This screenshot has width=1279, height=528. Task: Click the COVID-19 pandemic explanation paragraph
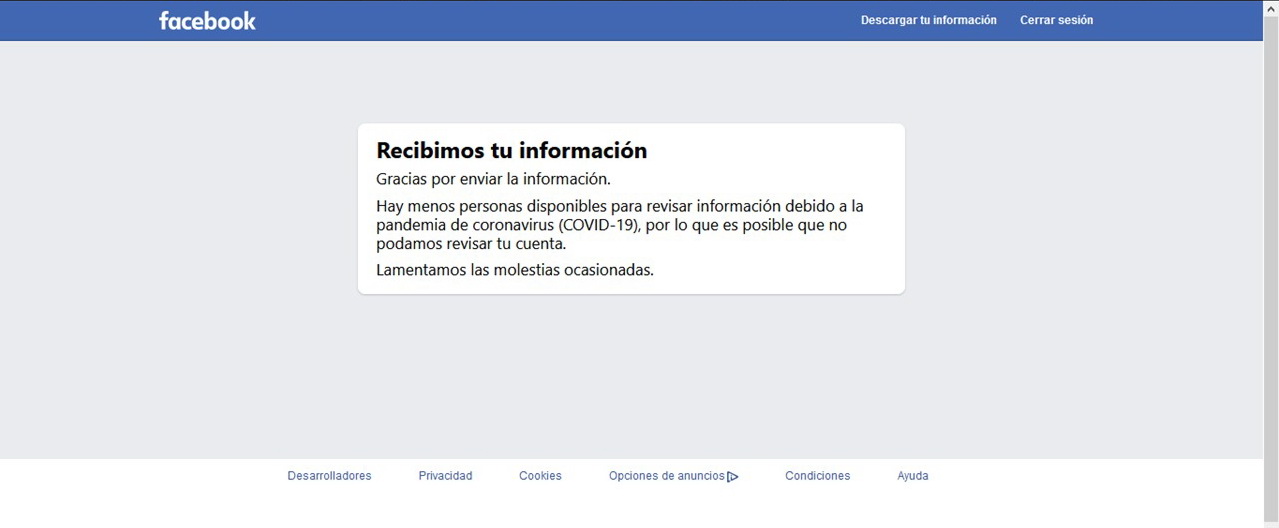click(x=620, y=224)
